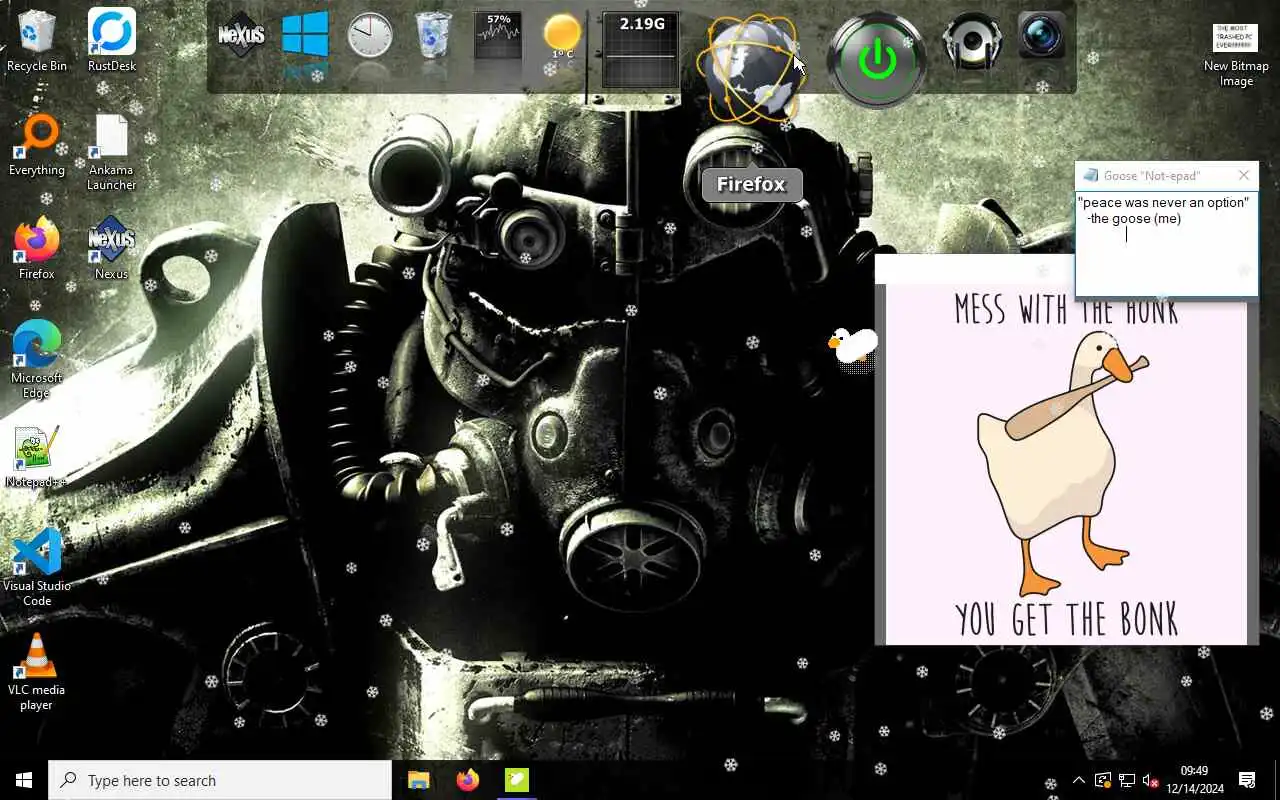The image size is (1280, 800).
Task: Click the Type here to search box
Action: [220, 780]
